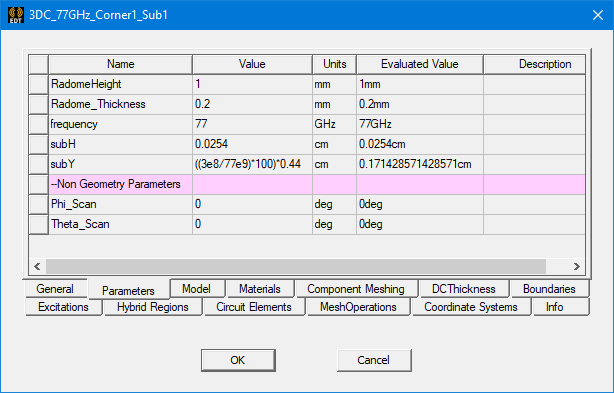This screenshot has width=614, height=393.
Task: Open the Boundaries tab
Action: tap(549, 289)
